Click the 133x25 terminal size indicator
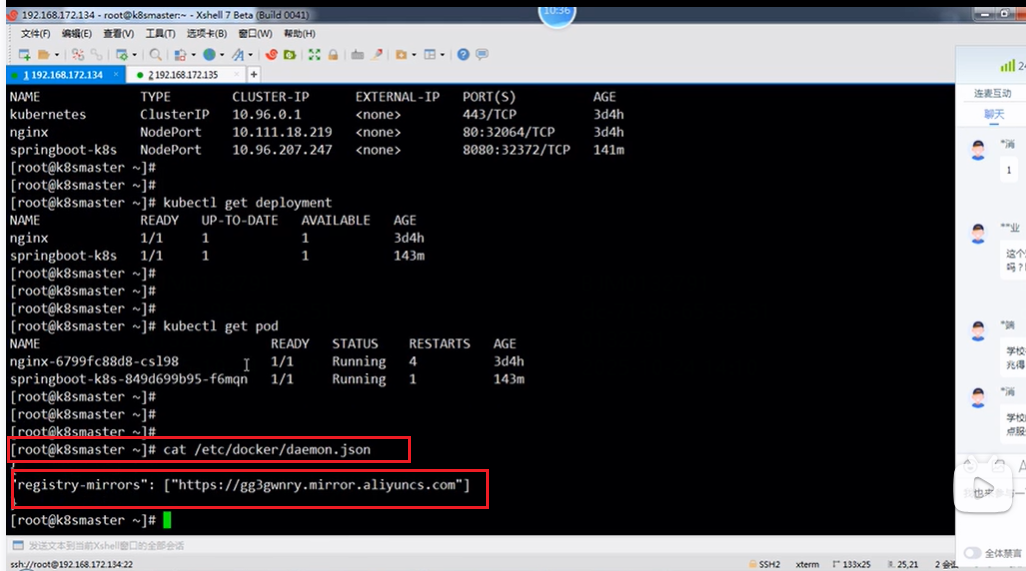1026x571 pixels. pyautogui.click(x=852, y=564)
